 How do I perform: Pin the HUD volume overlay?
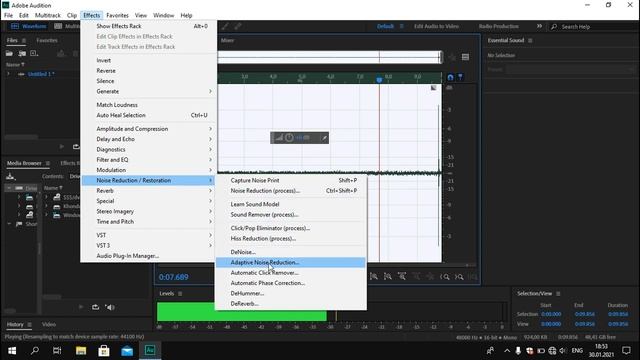[x=324, y=138]
